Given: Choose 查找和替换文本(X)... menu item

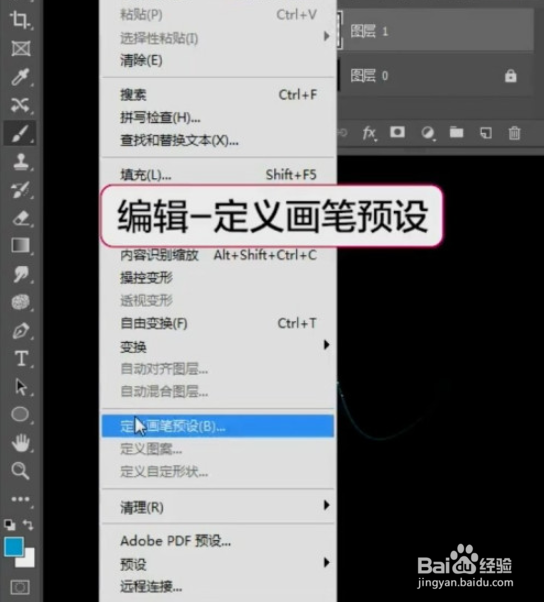Looking at the screenshot, I should pyautogui.click(x=218, y=141).
